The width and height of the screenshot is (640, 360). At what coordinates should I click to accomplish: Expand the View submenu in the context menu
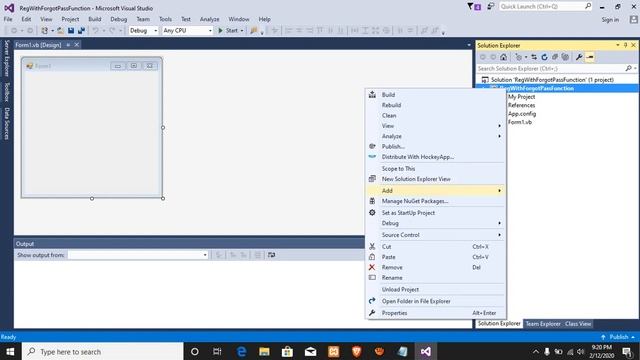coord(436,126)
